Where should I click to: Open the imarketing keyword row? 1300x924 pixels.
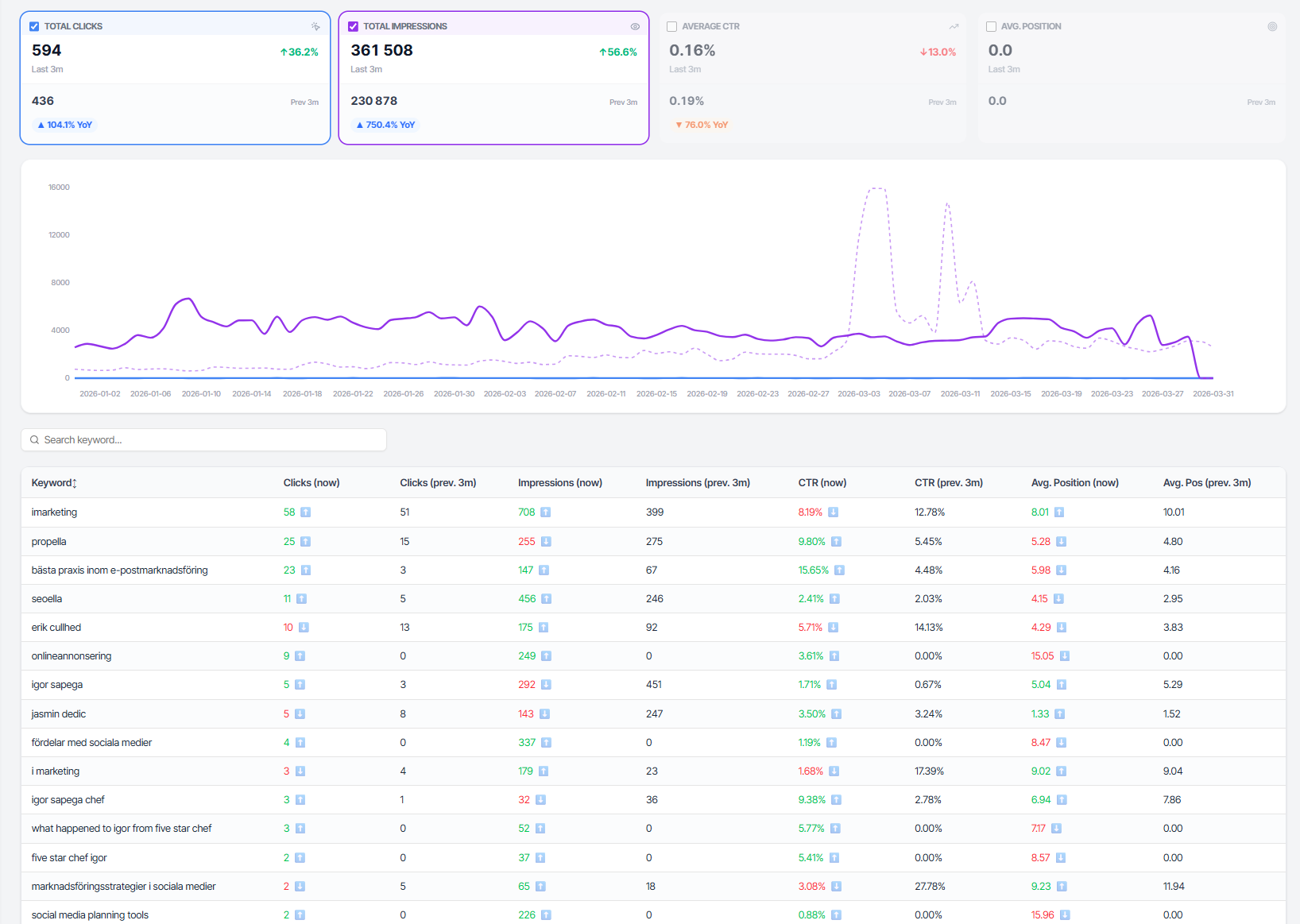54,512
